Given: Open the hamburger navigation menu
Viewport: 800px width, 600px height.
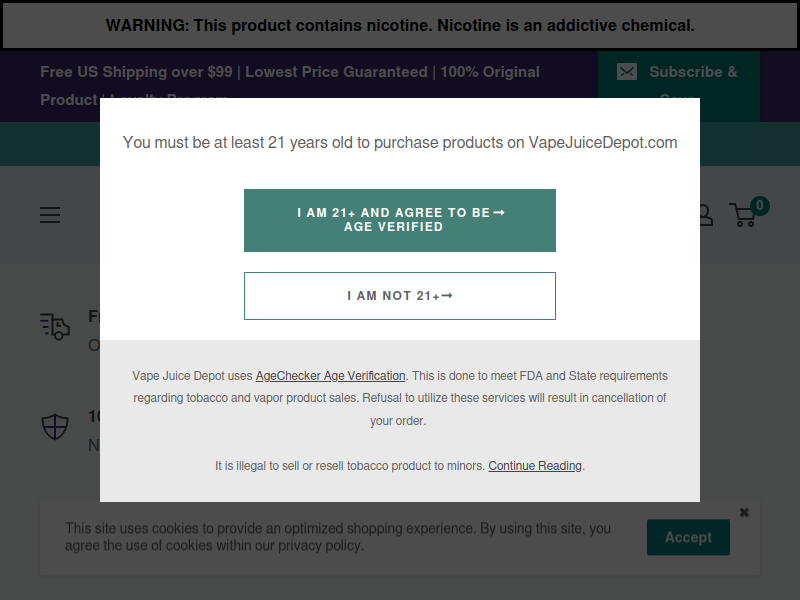Looking at the screenshot, I should (50, 215).
